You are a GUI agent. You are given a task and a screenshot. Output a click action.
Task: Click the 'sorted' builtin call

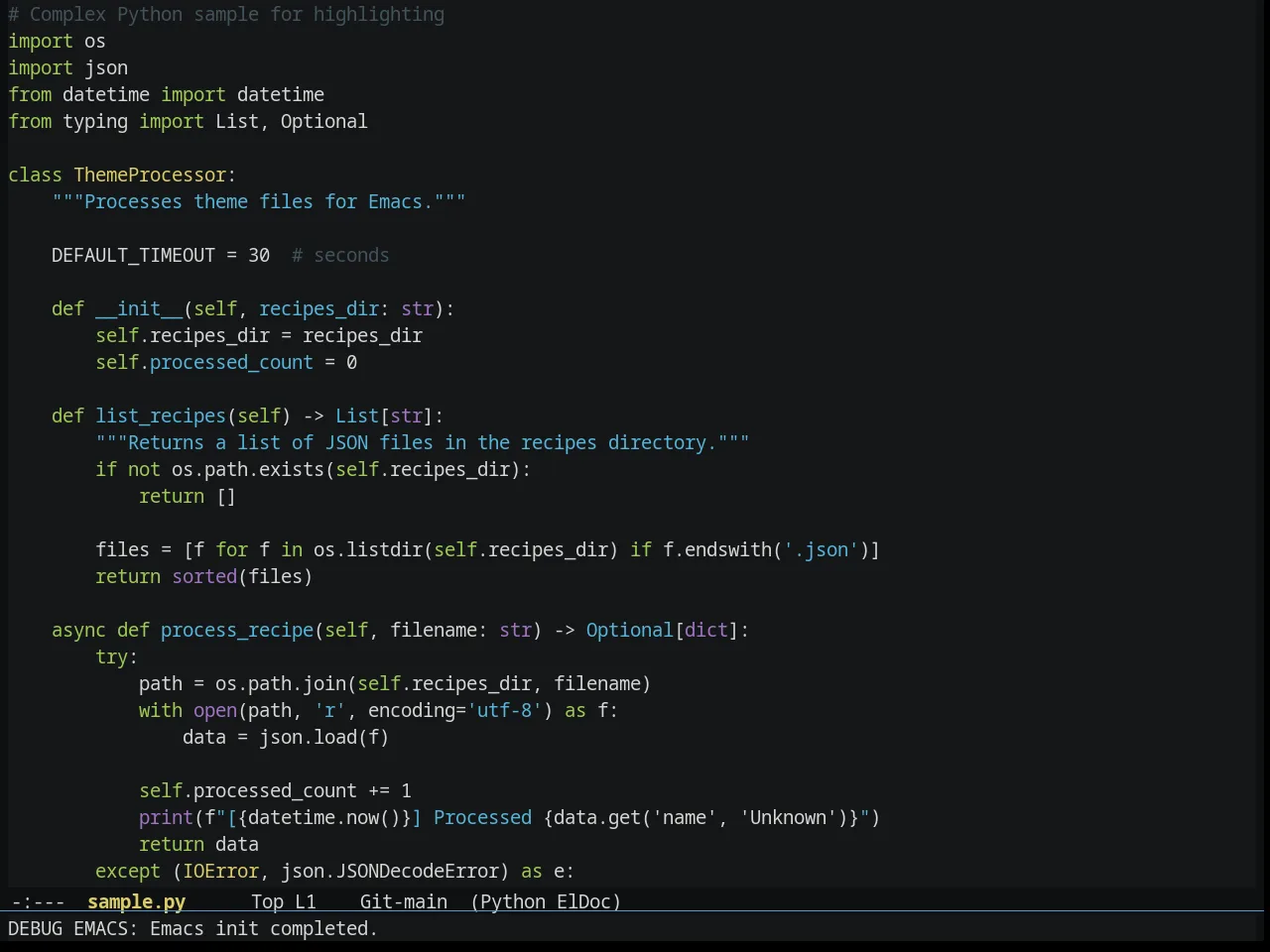(204, 576)
